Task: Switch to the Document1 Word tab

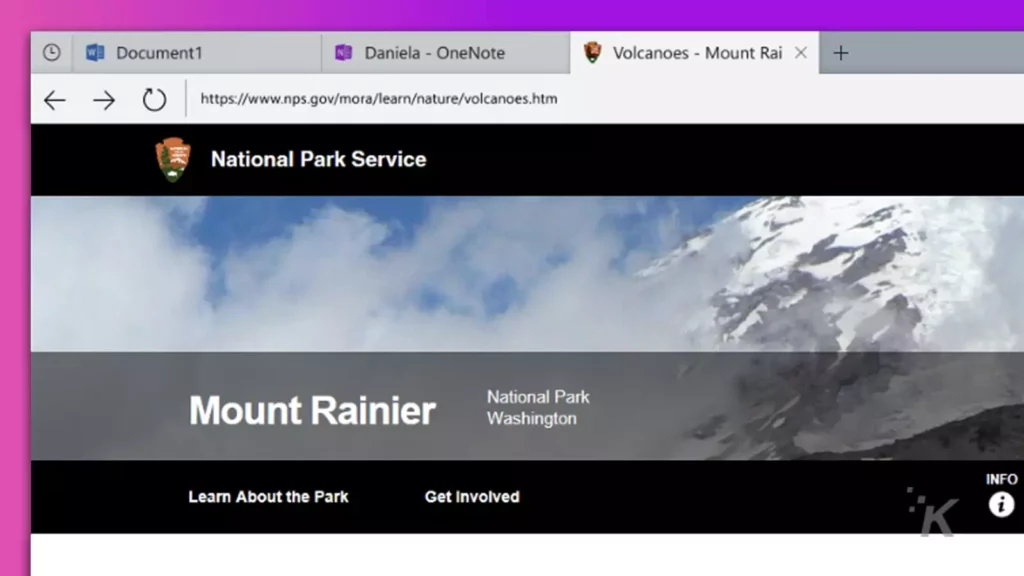Action: tap(197, 53)
